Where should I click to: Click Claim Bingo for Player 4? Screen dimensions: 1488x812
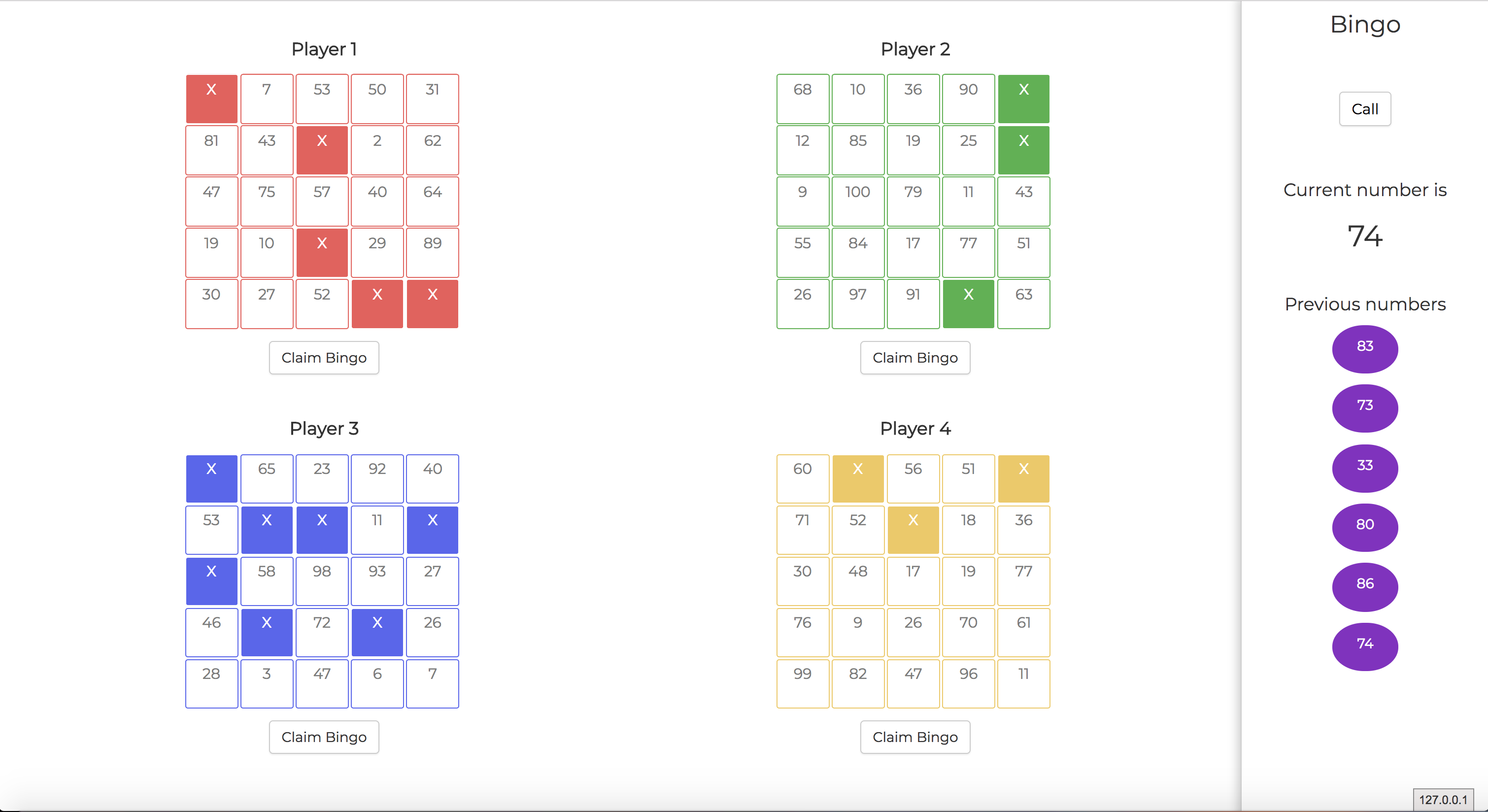[x=914, y=737]
